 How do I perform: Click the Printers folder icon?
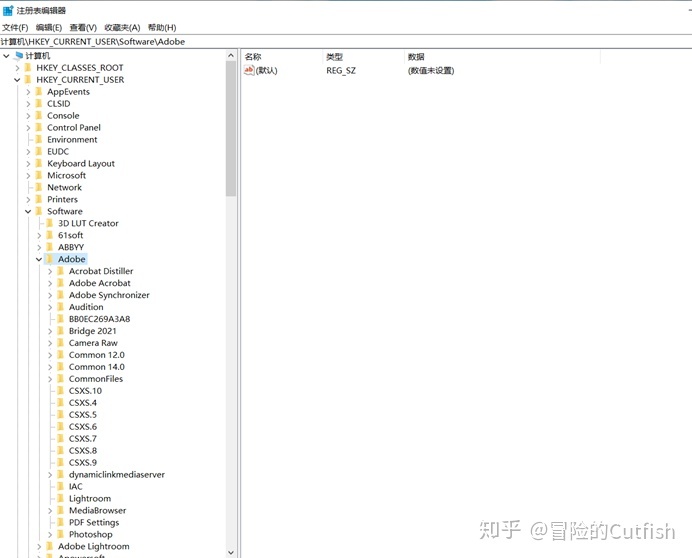39,199
